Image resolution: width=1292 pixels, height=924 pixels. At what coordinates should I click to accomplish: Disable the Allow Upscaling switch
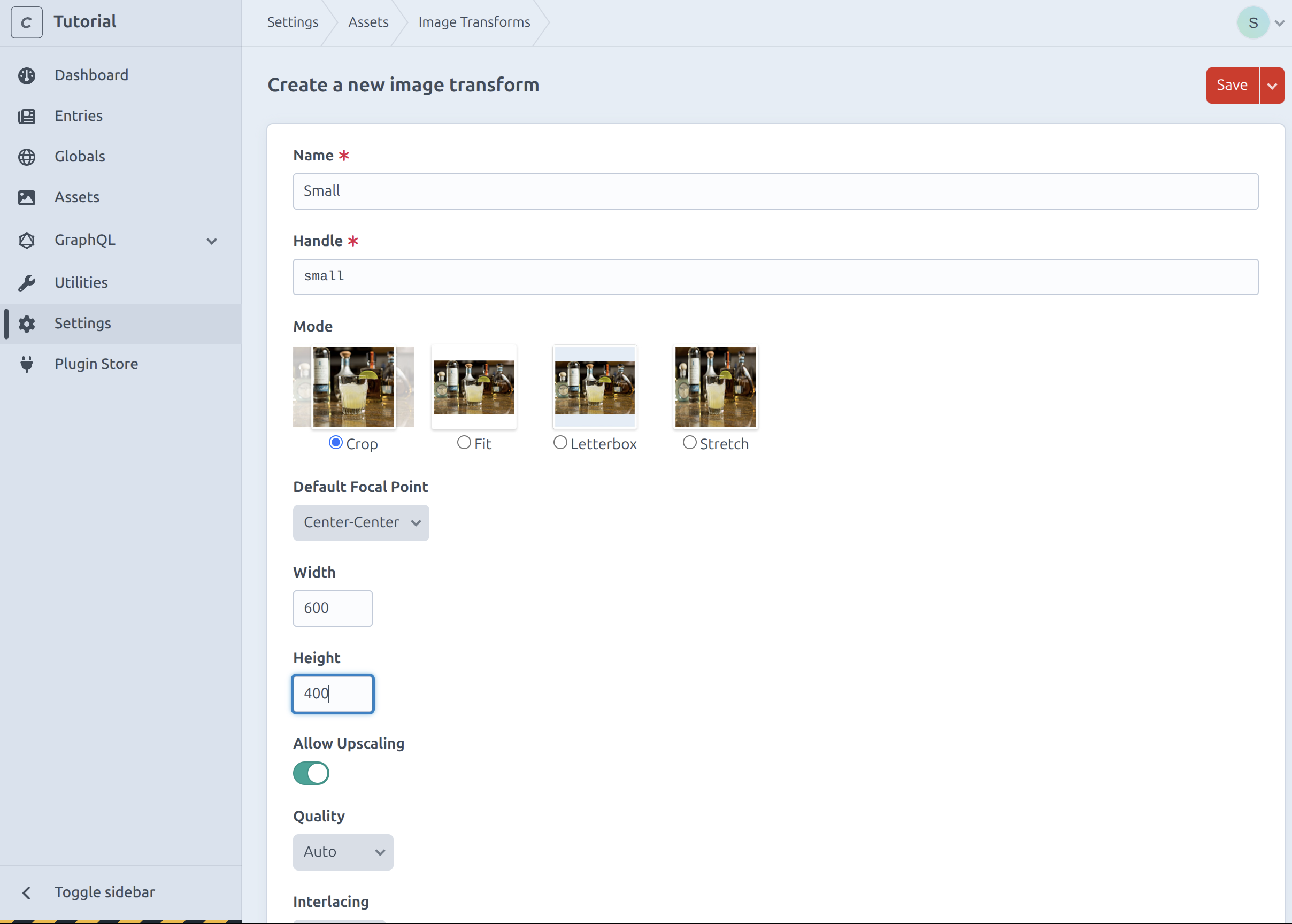(x=311, y=773)
